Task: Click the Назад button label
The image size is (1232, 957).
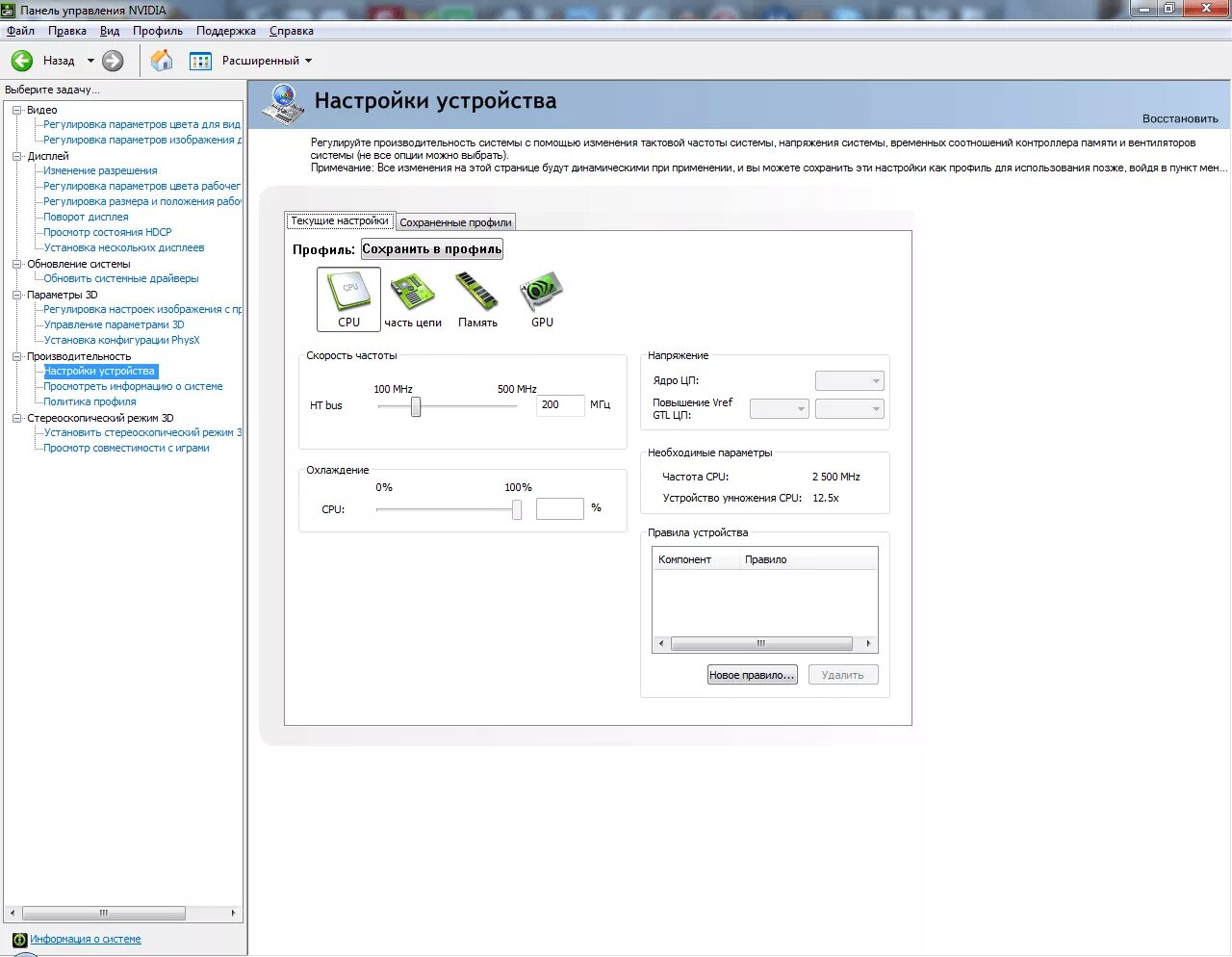Action: click(x=59, y=61)
